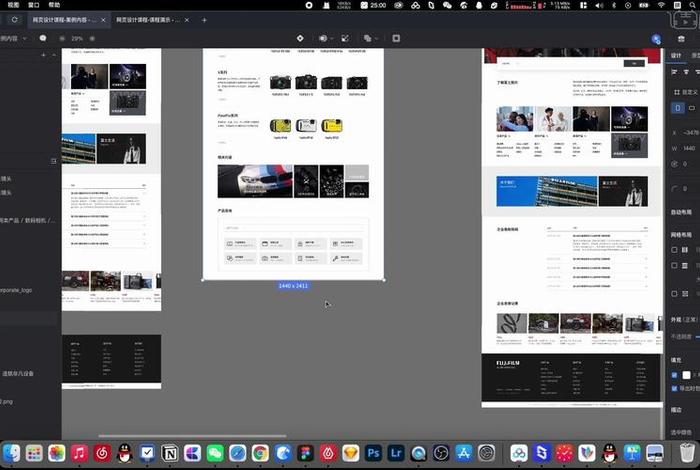Enable the first grid layout checkbox
700x470 pixels.
click(x=674, y=250)
